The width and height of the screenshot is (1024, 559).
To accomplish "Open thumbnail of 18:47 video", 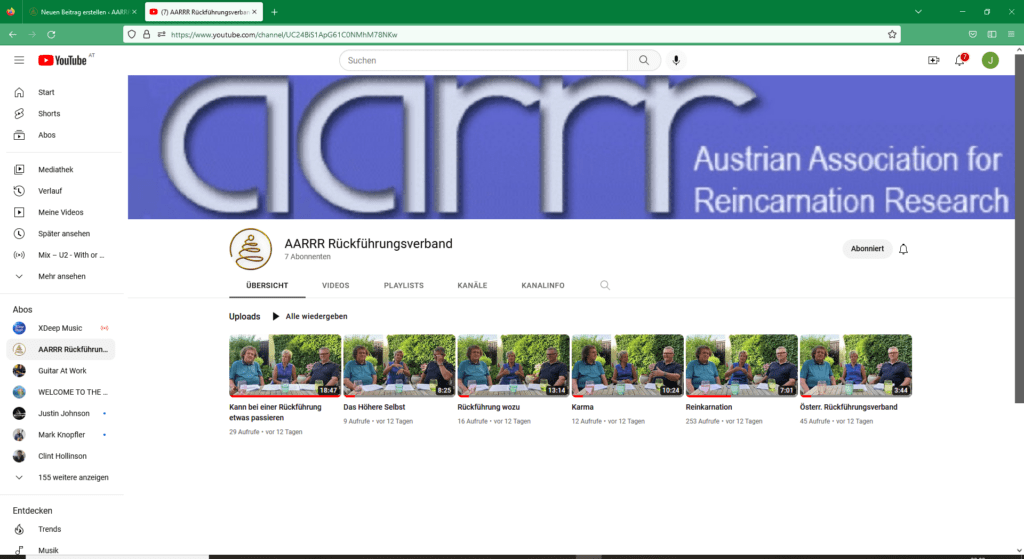I will [285, 366].
